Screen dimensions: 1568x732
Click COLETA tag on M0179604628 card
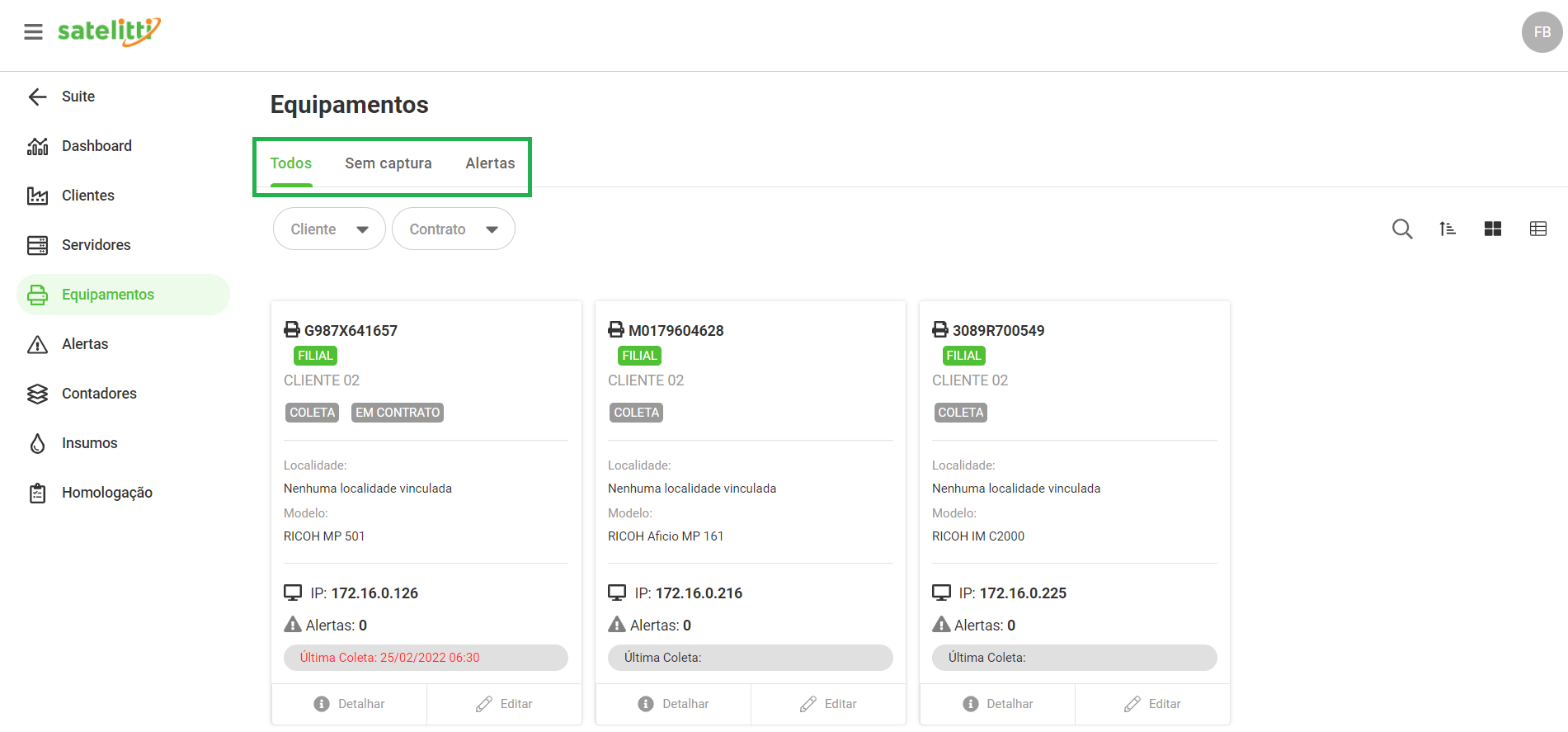click(x=636, y=413)
